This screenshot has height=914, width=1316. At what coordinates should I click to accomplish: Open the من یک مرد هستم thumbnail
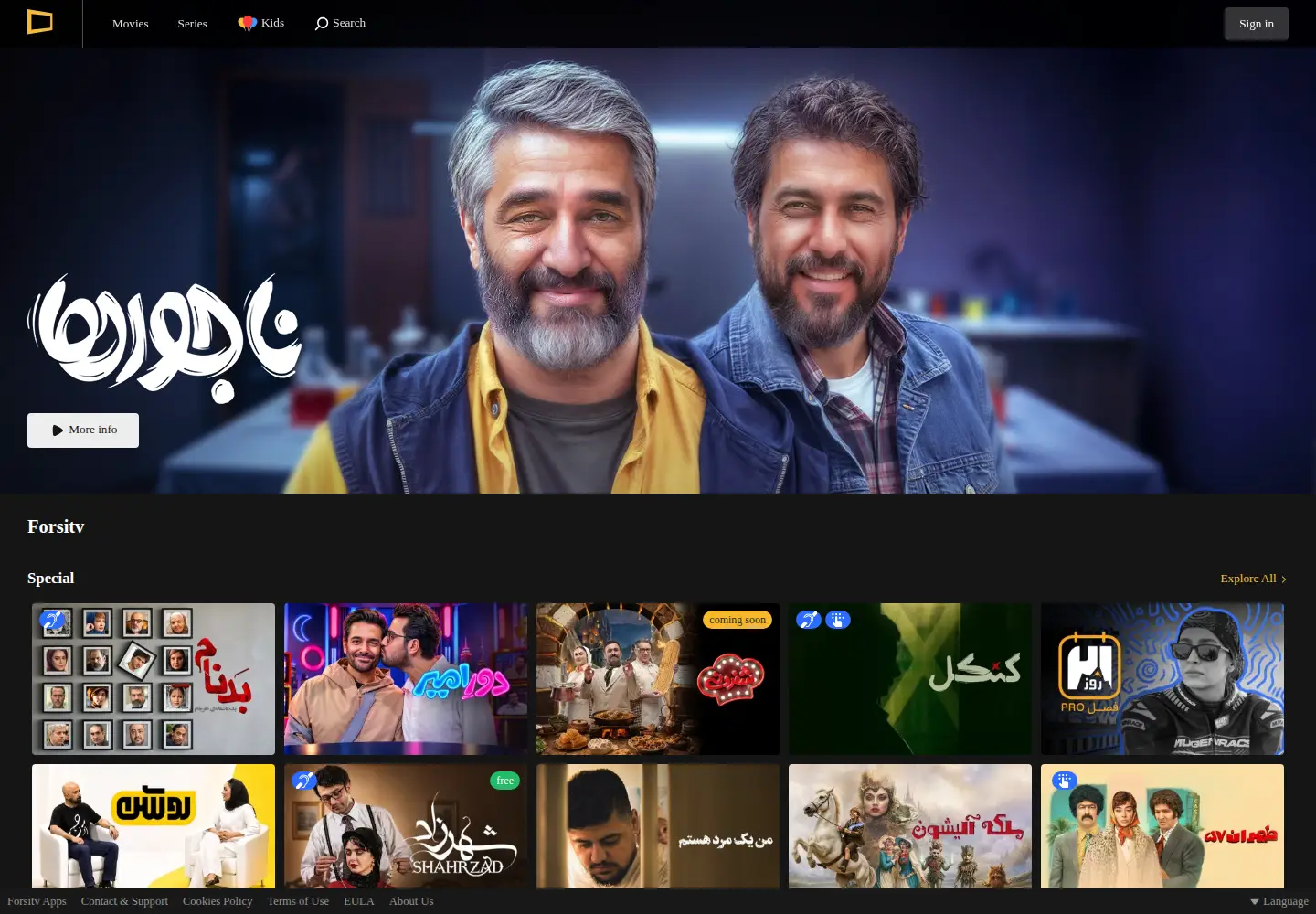pos(658,826)
